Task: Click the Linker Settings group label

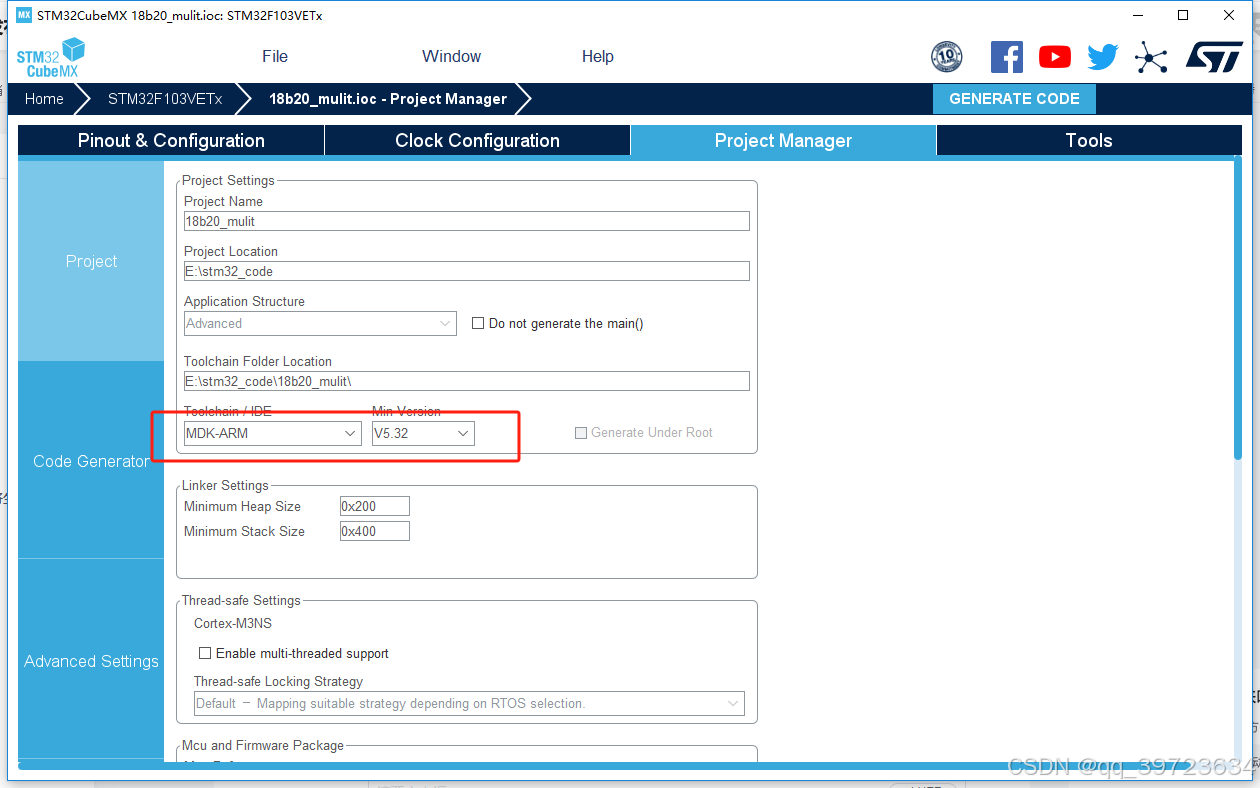Action: [x=225, y=485]
